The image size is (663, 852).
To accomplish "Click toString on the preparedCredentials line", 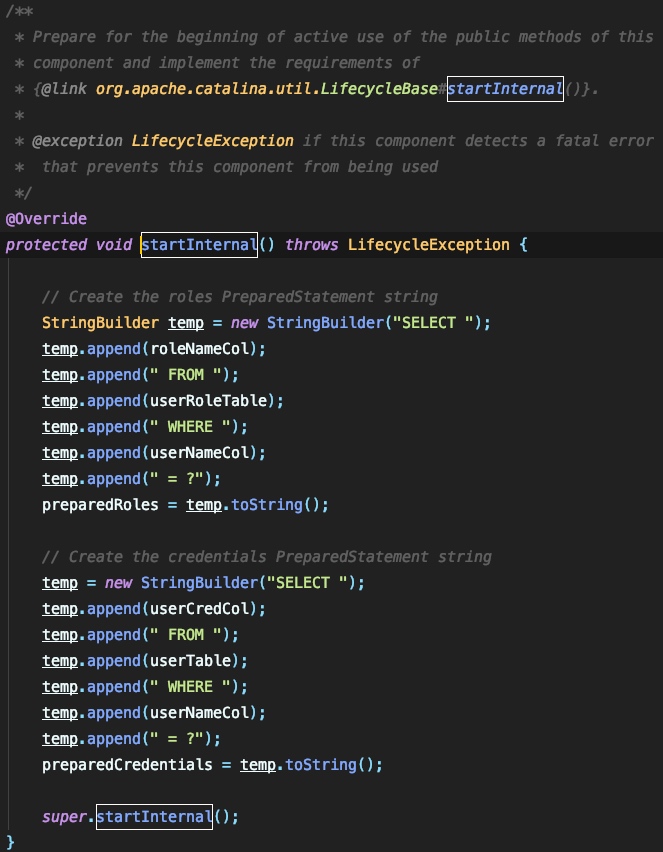I will (x=321, y=765).
